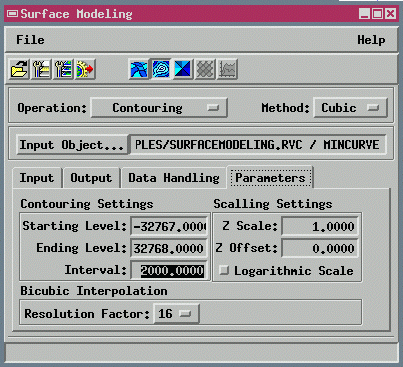Switch to the Data Handling tab
This screenshot has height=367, width=403.
pos(174,178)
